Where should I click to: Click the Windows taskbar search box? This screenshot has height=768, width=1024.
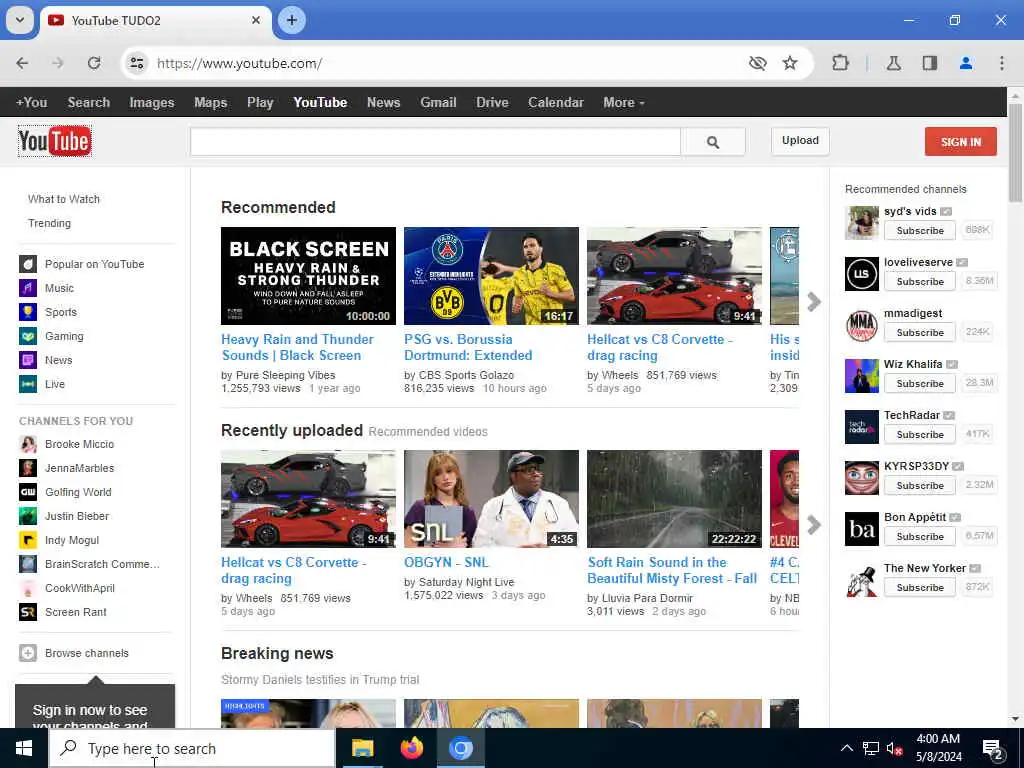coord(192,748)
